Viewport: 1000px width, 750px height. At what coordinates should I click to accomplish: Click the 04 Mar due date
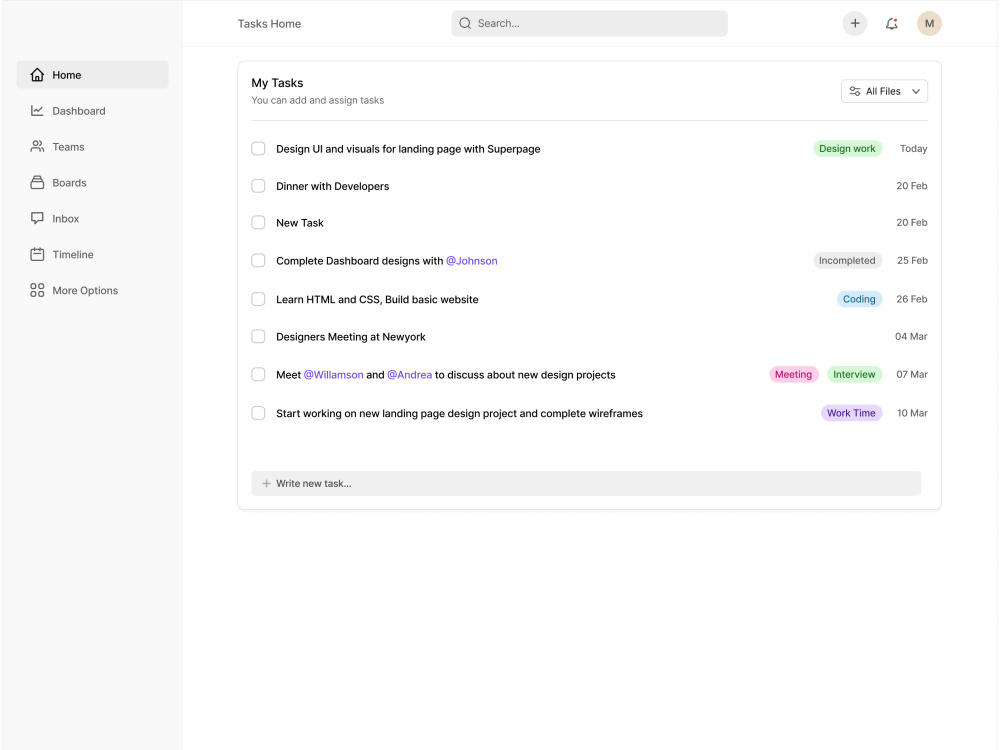coord(911,336)
